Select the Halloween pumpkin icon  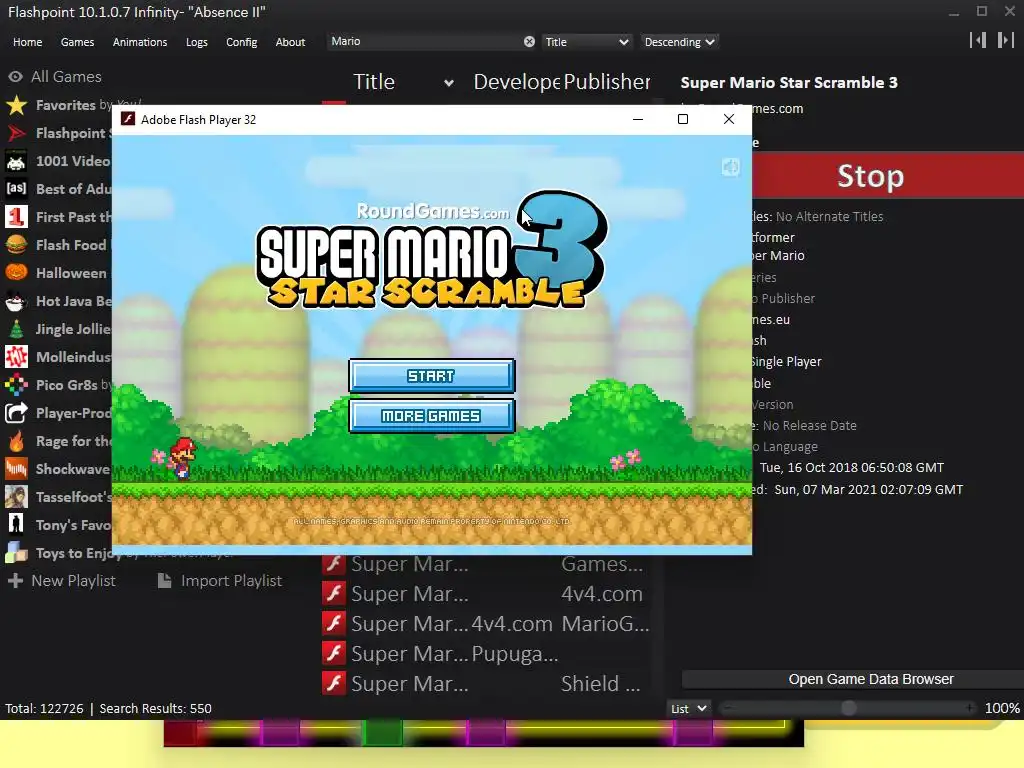pos(16,273)
